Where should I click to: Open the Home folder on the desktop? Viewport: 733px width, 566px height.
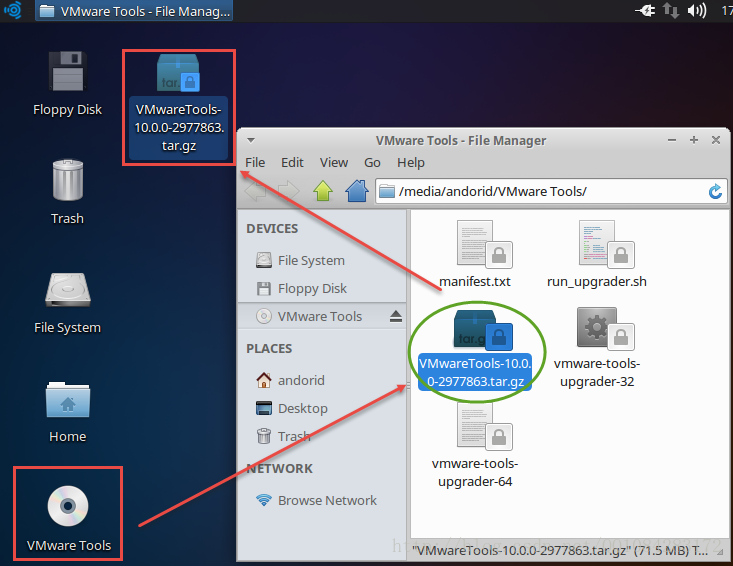(68, 412)
